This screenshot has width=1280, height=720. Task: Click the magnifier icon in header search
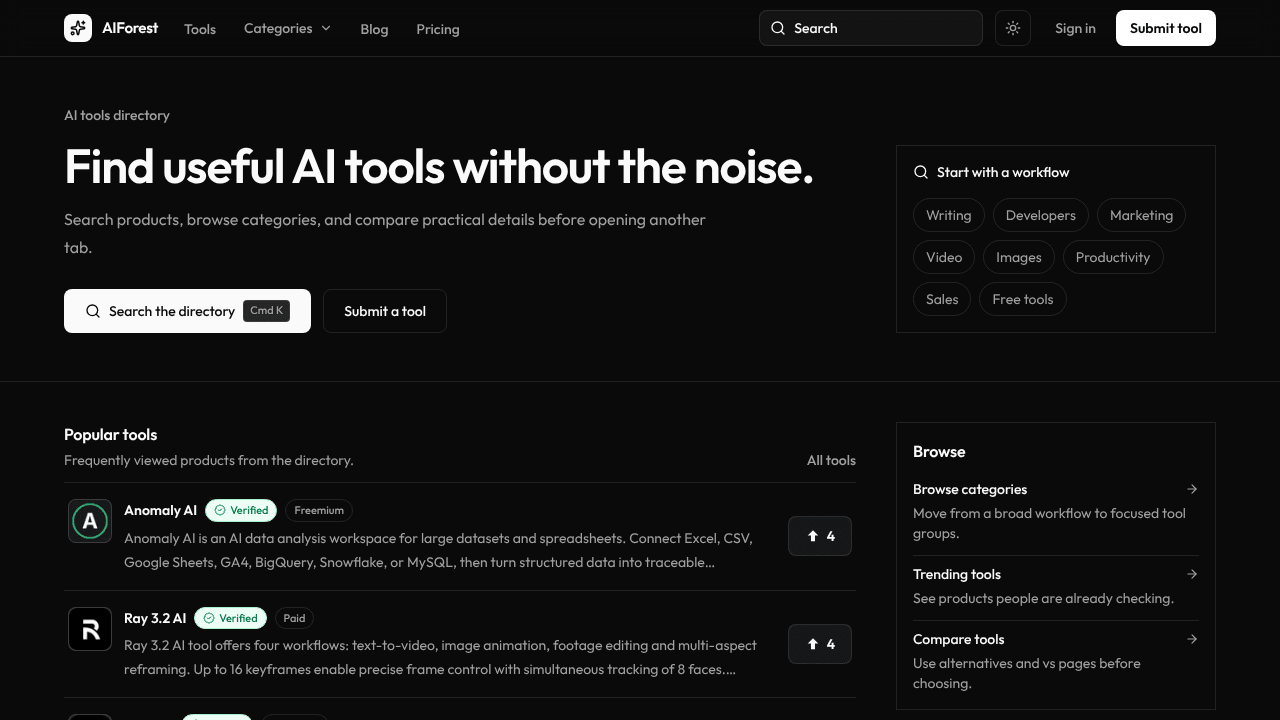click(778, 28)
